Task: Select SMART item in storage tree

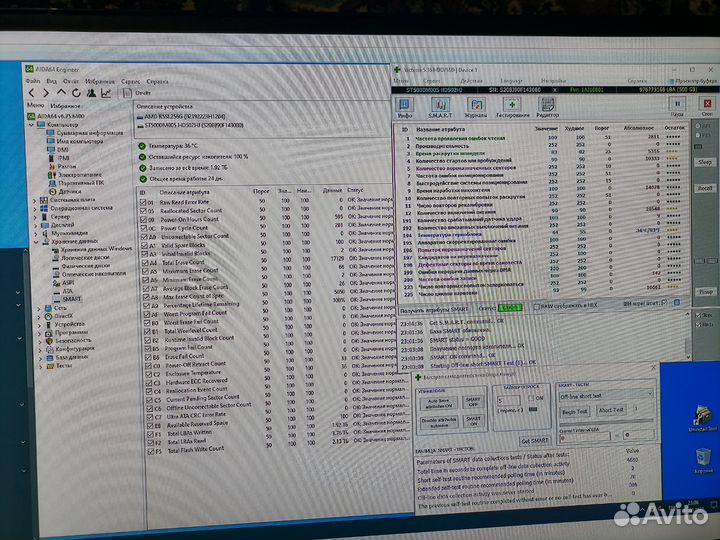Action: [x=68, y=299]
